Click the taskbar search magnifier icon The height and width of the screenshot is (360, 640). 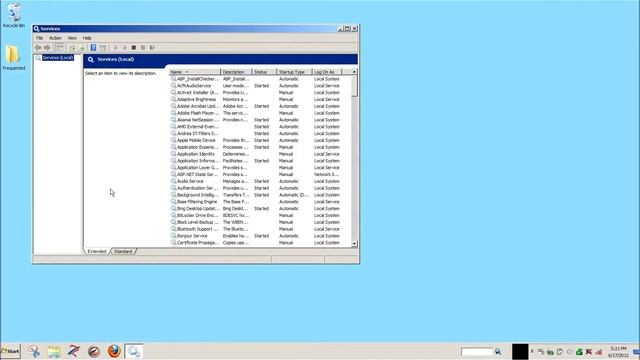tap(498, 351)
